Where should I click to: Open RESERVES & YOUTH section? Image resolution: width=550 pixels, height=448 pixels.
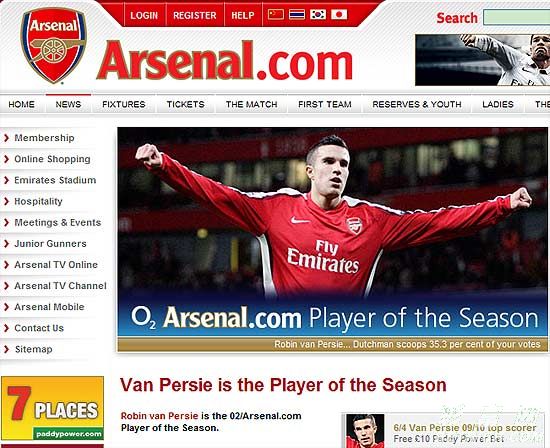coord(417,104)
